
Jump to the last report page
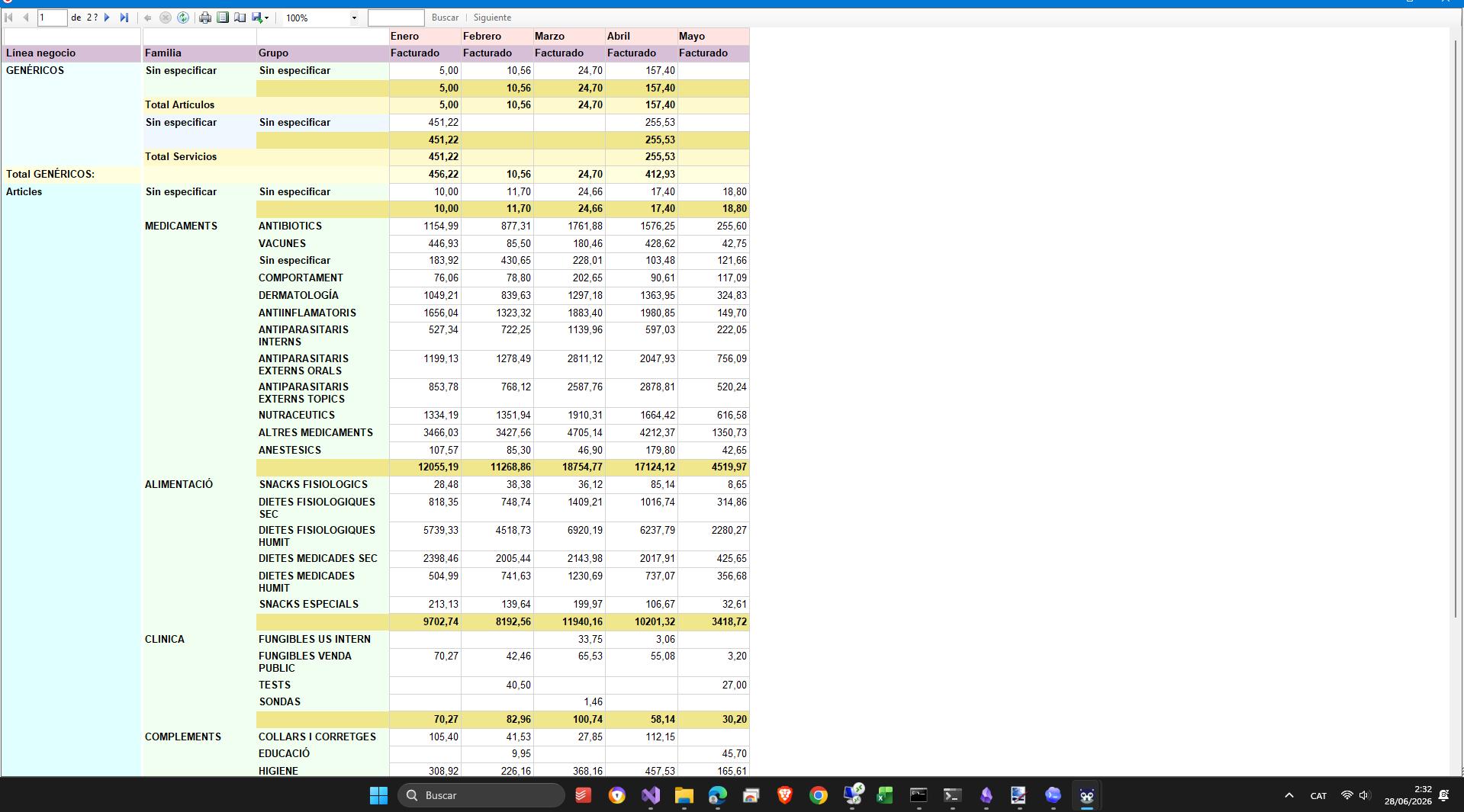click(x=124, y=18)
